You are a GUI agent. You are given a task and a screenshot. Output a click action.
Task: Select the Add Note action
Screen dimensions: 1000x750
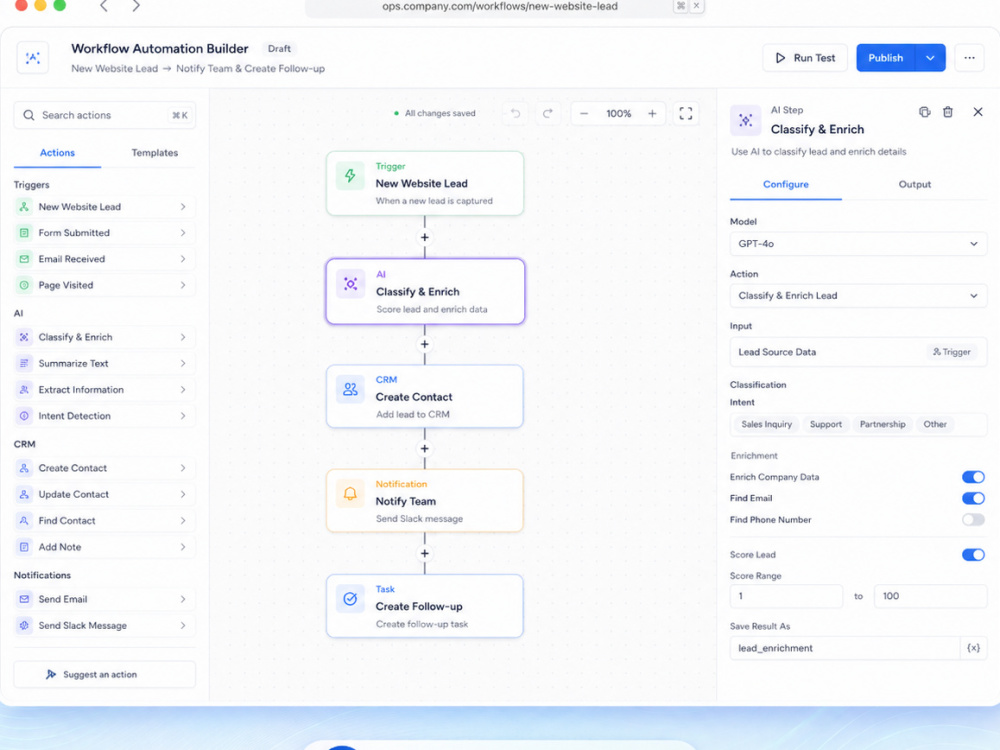(x=105, y=547)
